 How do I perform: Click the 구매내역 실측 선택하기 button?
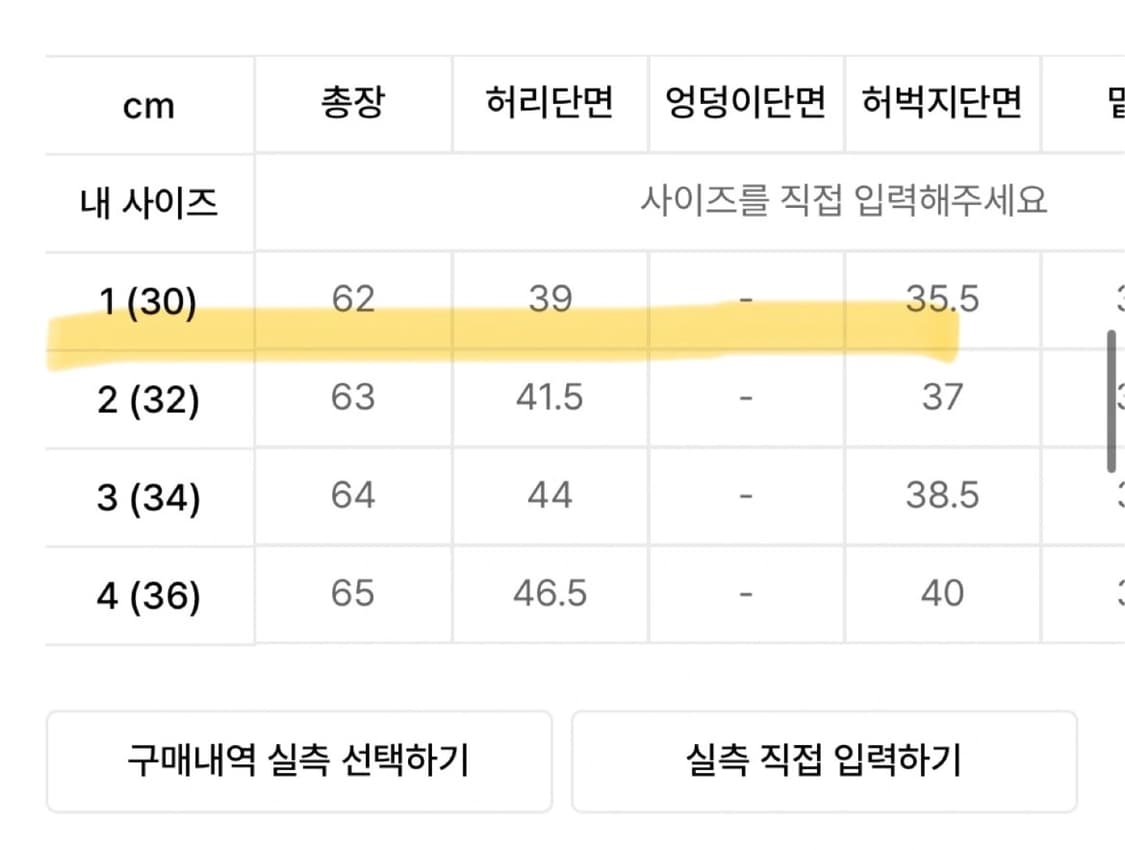[298, 762]
